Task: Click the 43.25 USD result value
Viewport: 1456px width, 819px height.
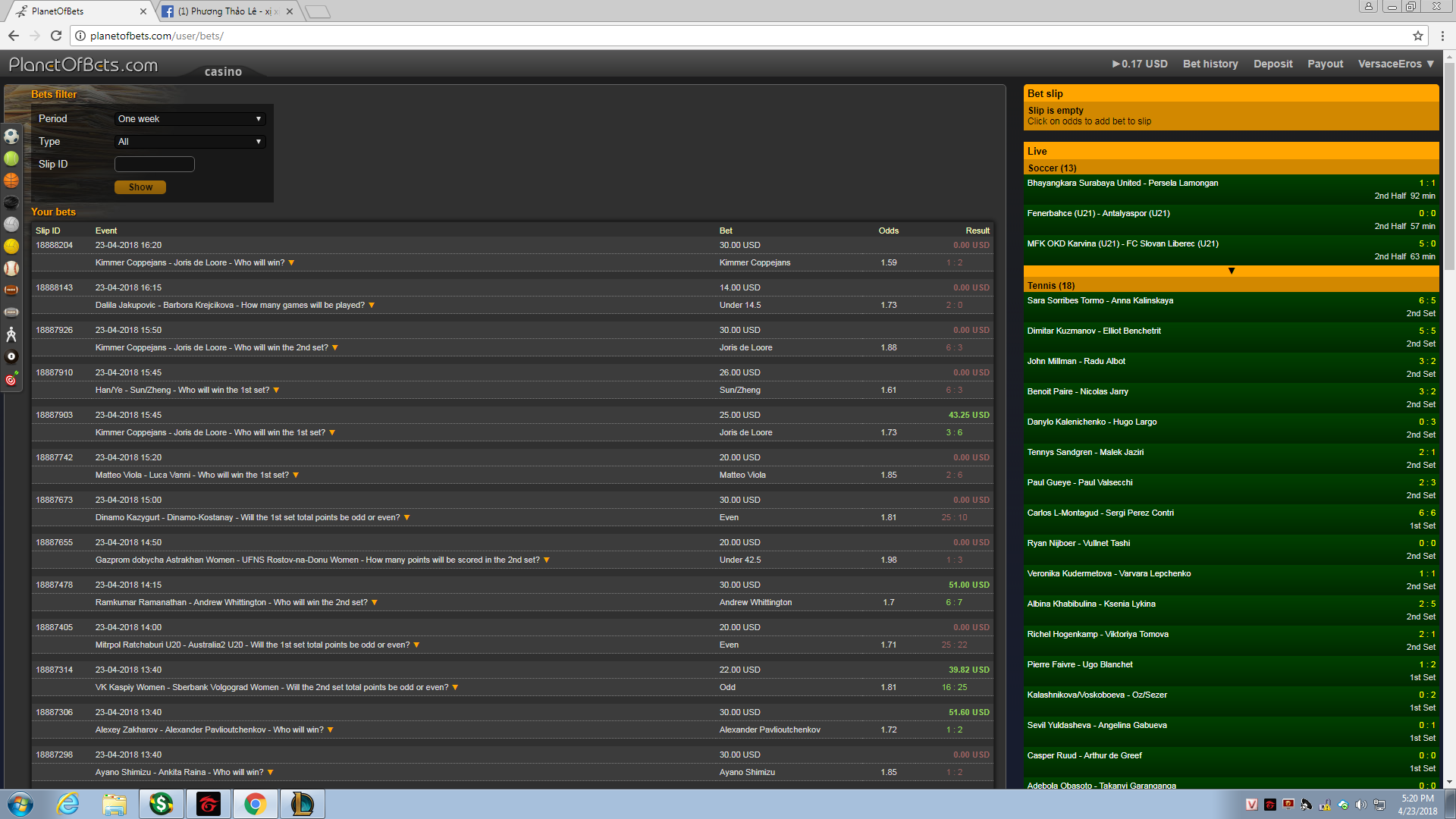Action: [968, 416]
